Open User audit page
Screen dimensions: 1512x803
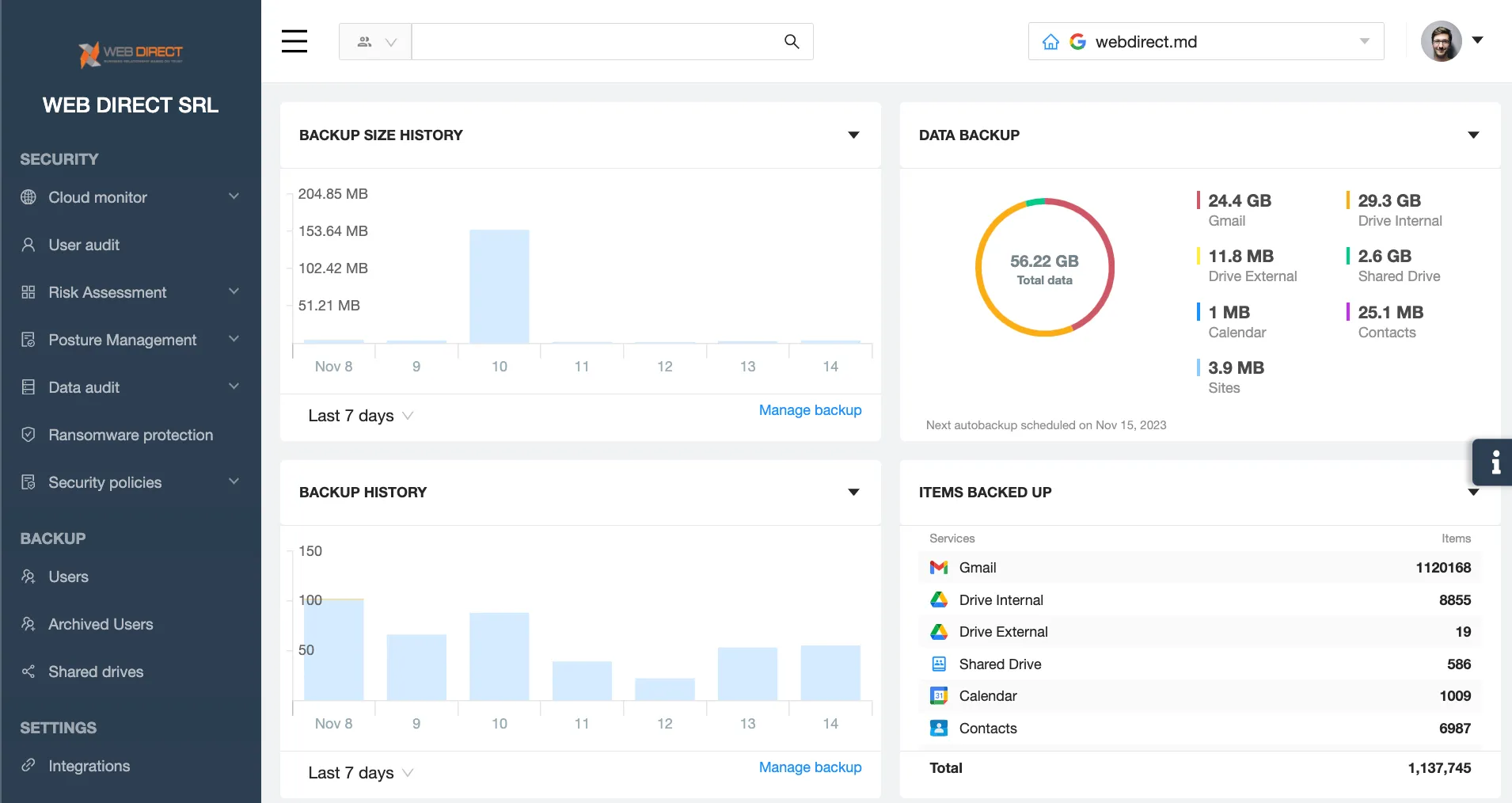click(84, 245)
